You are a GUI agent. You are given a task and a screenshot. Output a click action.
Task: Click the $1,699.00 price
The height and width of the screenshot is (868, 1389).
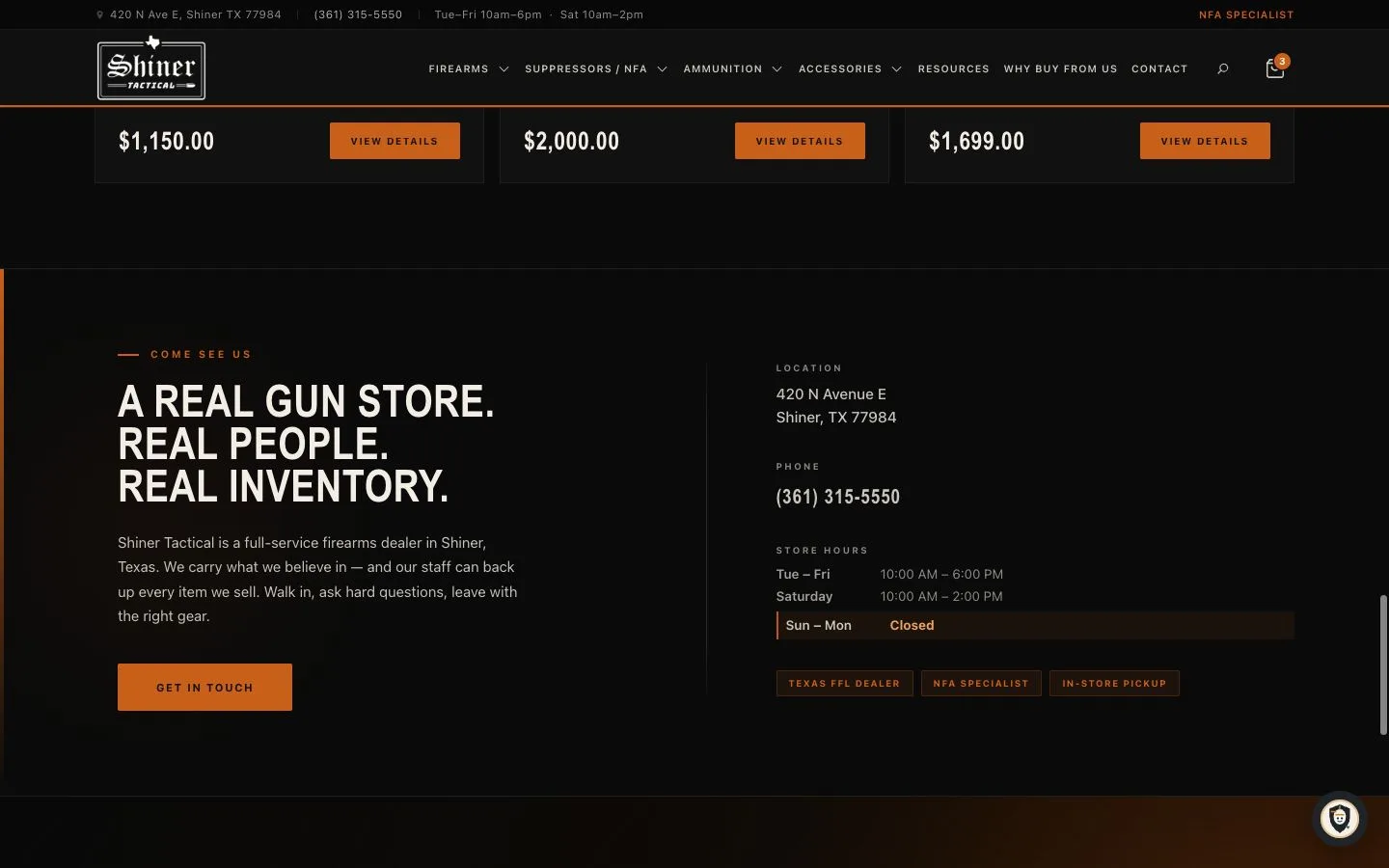976,141
